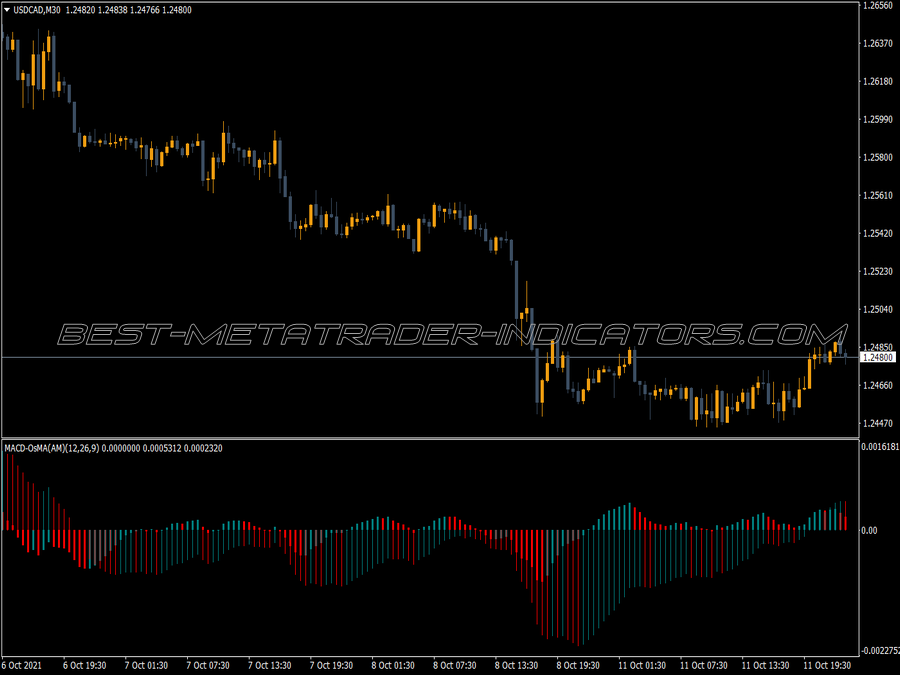
Task: Select price scale label 1.25040
Action: 878,309
